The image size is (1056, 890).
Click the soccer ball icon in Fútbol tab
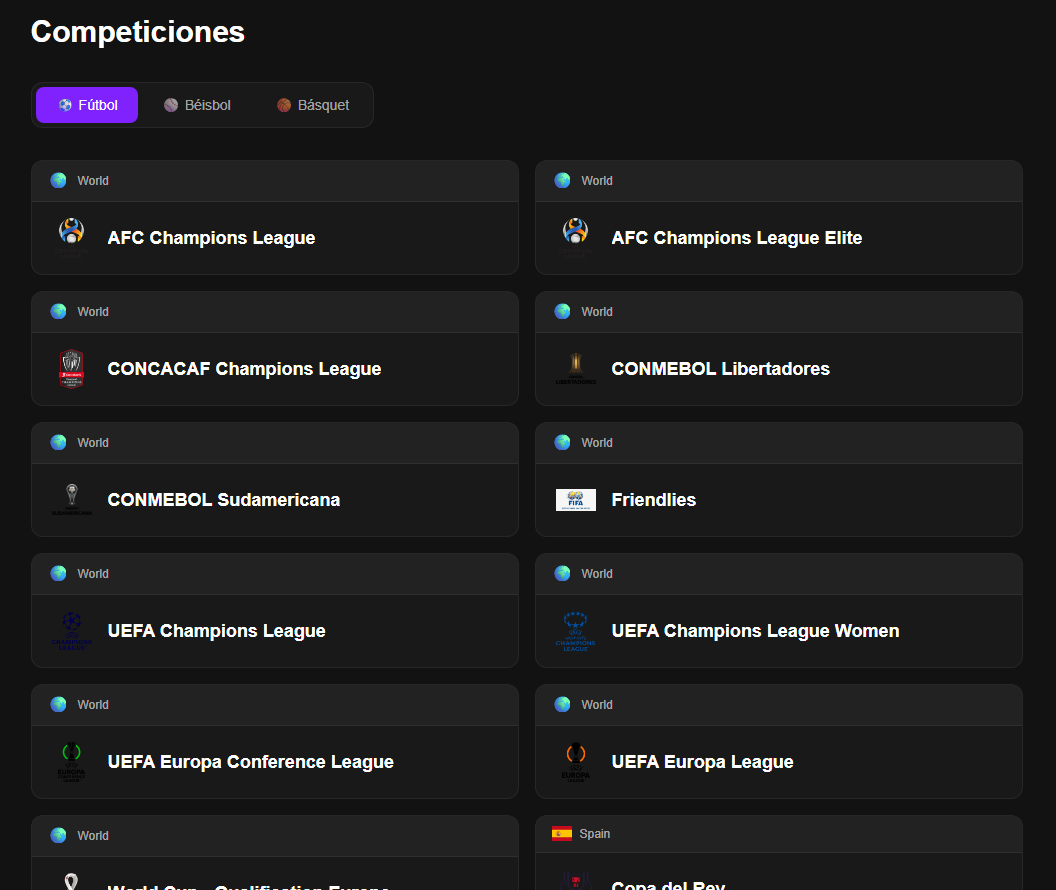tap(65, 105)
